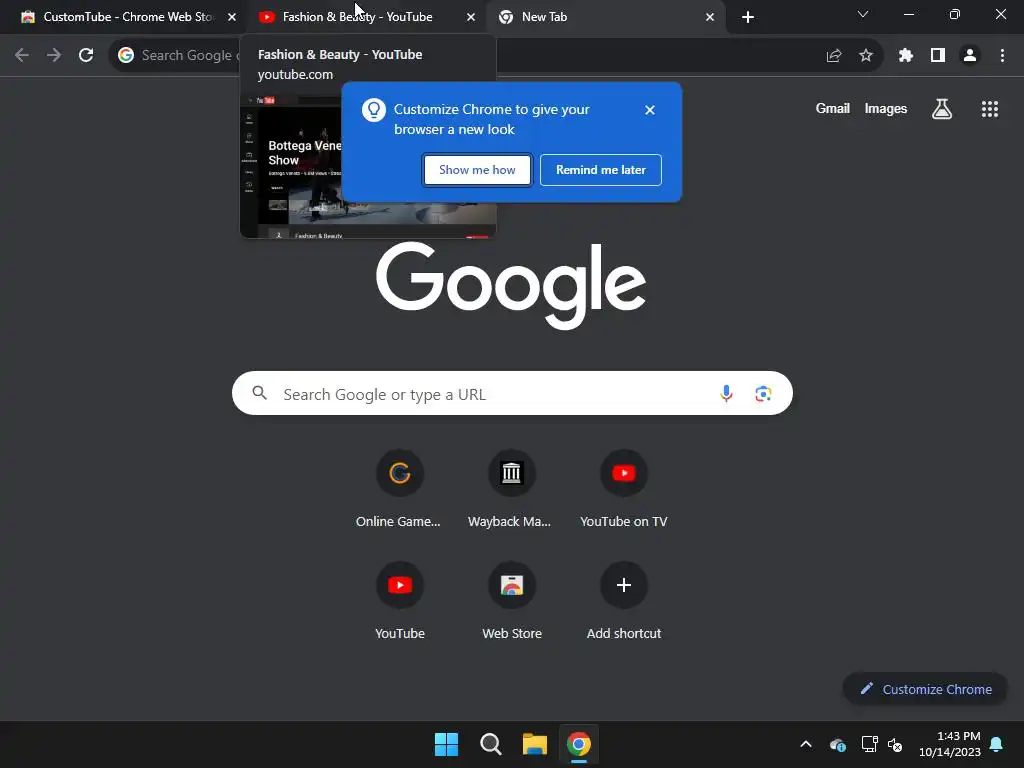The image size is (1024, 768).
Task: Open the tab search chevron dropdown
Action: (863, 14)
